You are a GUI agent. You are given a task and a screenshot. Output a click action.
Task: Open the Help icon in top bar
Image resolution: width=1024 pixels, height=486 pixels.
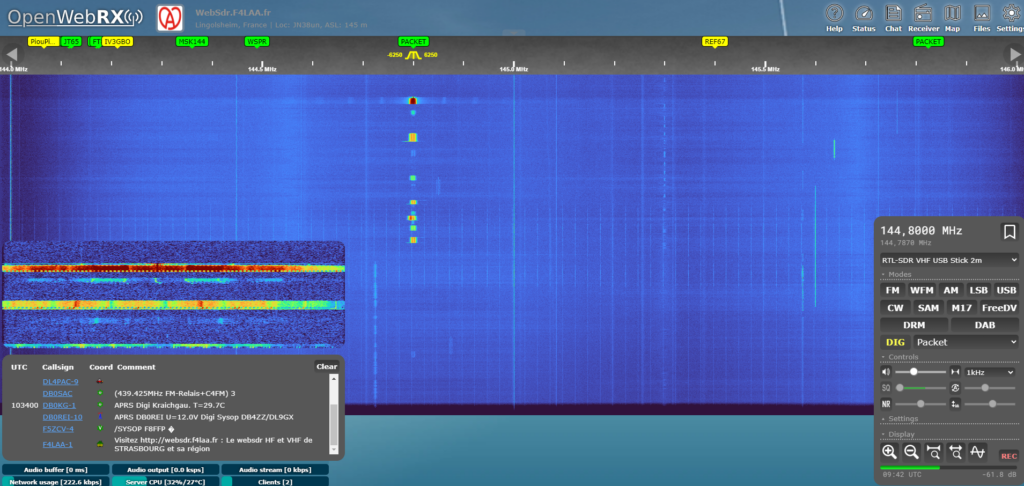pyautogui.click(x=834, y=16)
